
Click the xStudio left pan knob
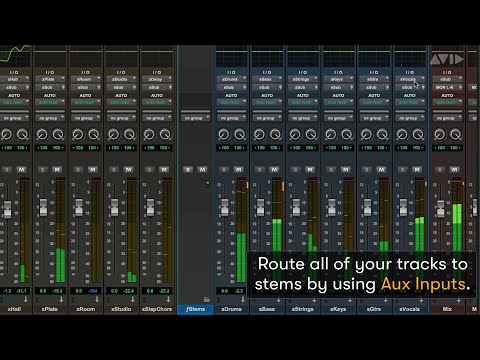(x=113, y=134)
